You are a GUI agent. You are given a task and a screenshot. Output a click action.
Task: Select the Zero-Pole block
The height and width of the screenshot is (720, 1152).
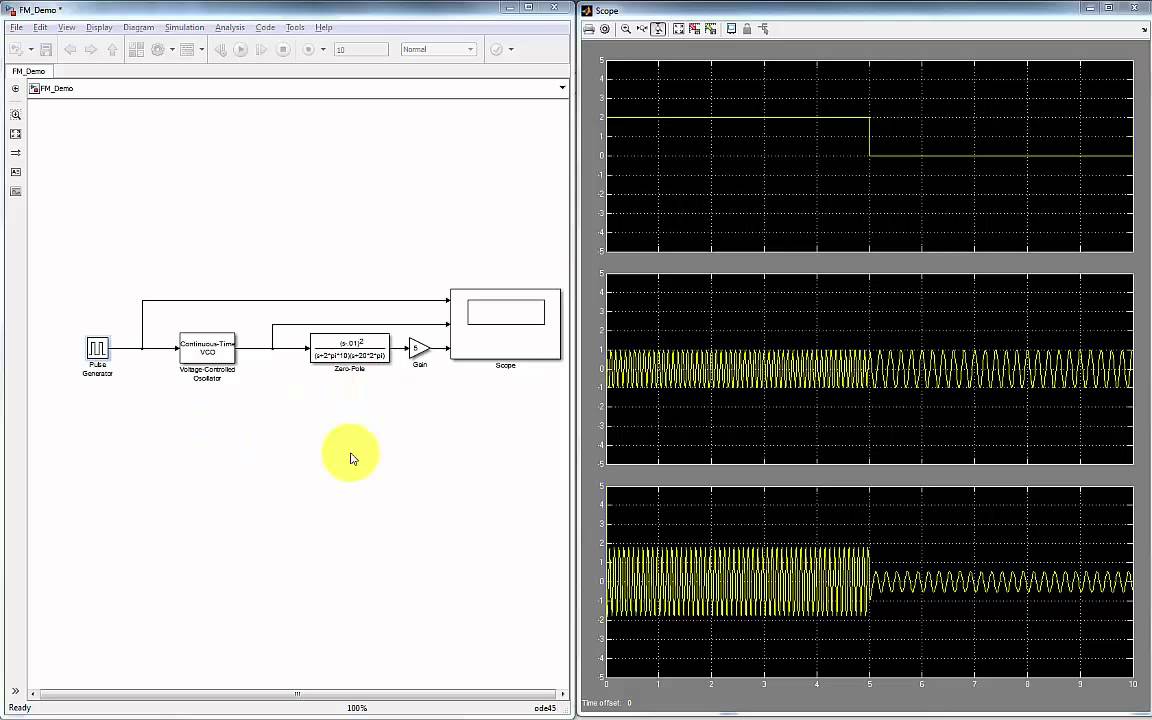click(350, 348)
